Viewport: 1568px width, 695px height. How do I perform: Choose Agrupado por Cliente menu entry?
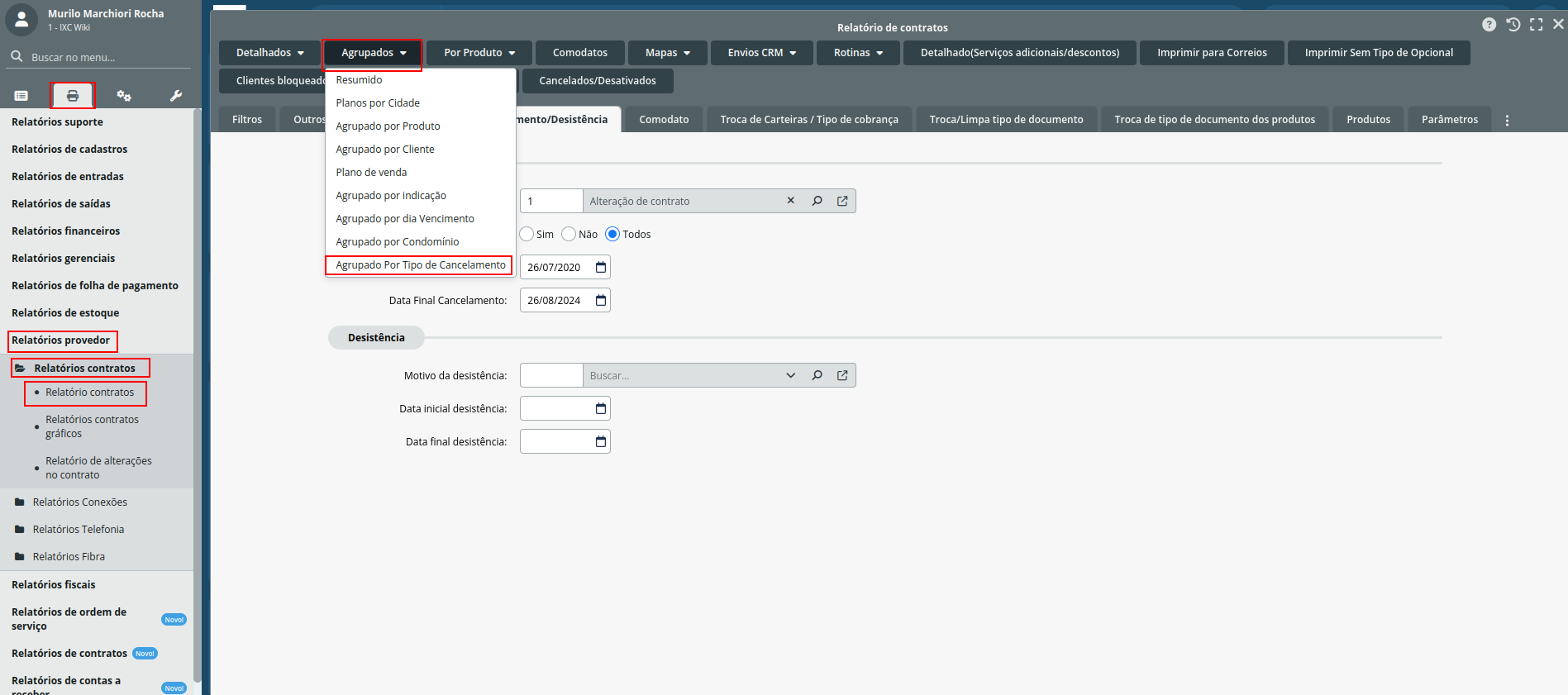(x=385, y=150)
